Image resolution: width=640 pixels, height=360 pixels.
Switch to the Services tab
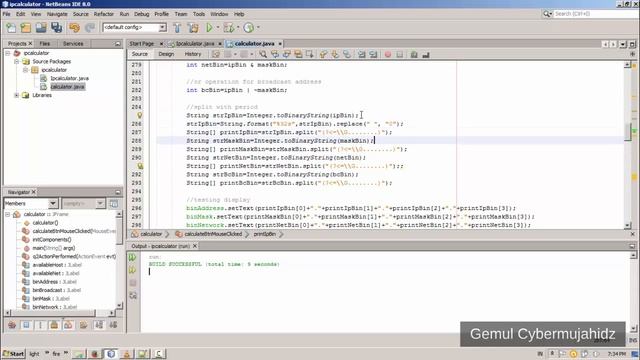73,43
